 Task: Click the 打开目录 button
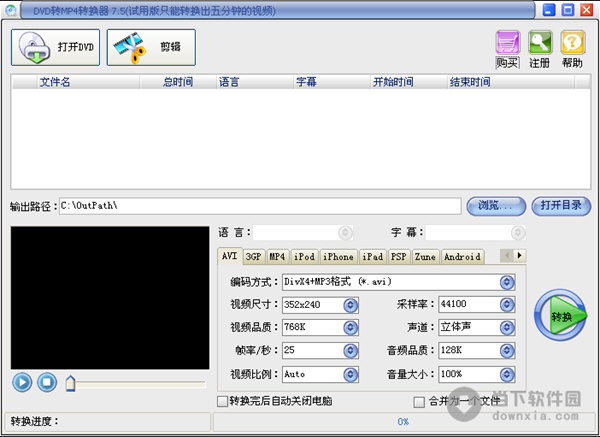tap(559, 205)
